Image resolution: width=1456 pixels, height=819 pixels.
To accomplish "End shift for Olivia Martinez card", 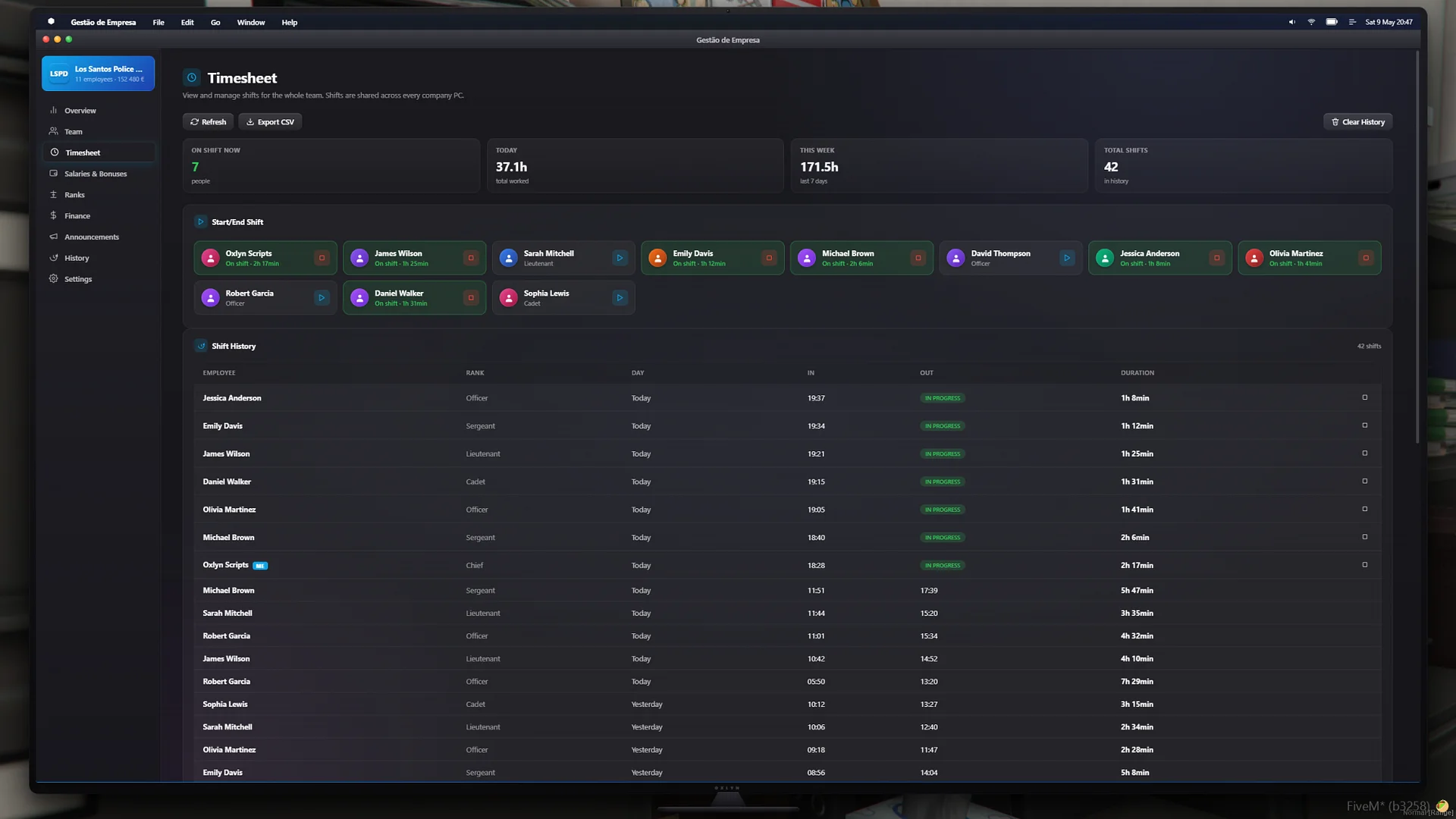I will pyautogui.click(x=1366, y=258).
